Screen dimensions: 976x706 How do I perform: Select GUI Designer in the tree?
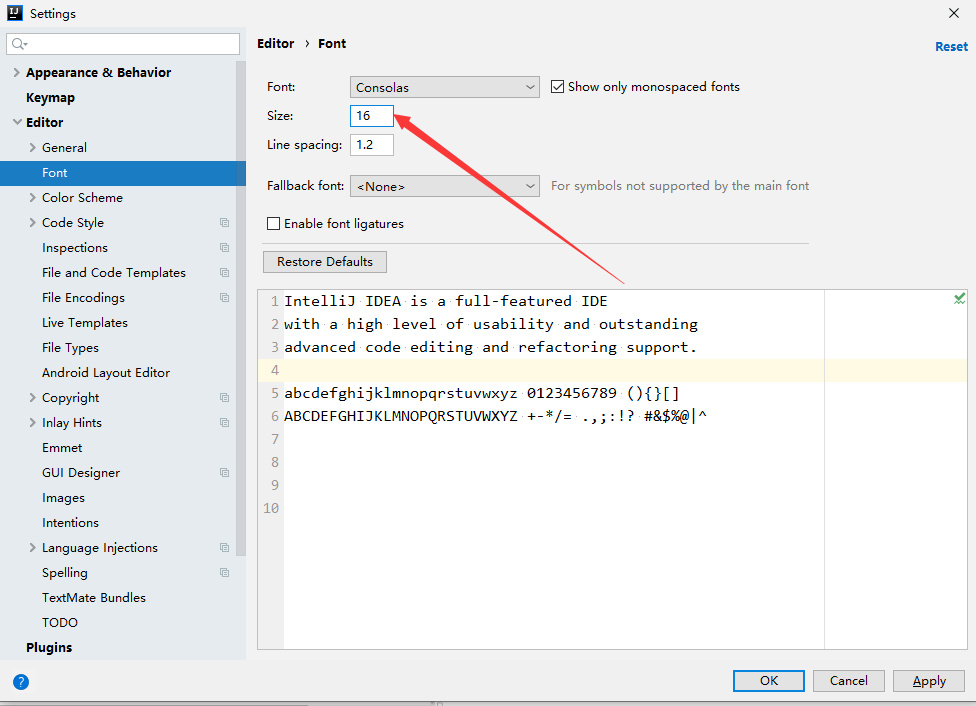point(81,473)
